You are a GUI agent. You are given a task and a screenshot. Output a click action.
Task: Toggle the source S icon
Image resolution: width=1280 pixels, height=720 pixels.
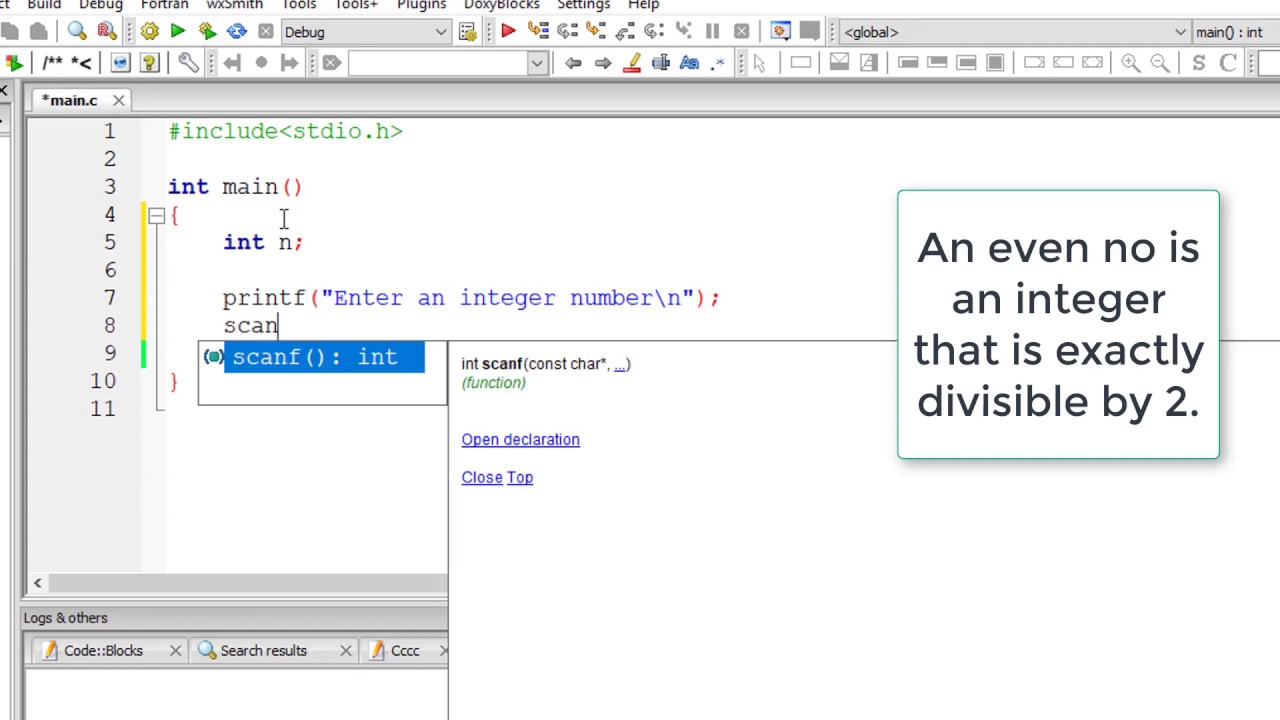pos(1199,63)
